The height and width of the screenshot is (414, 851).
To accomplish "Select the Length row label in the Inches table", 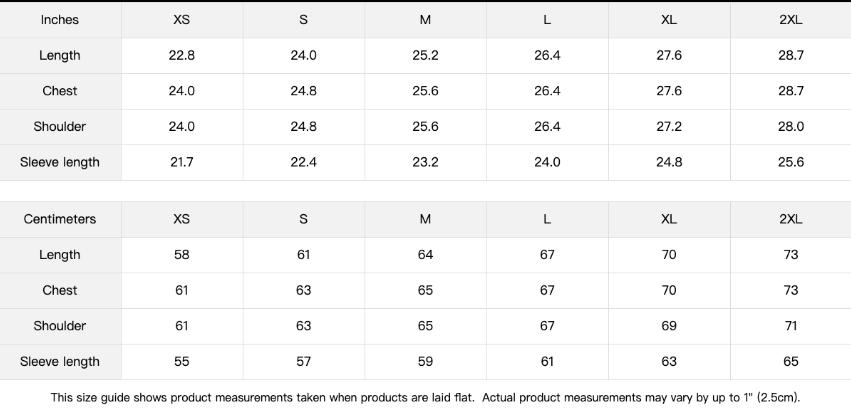I will pos(60,55).
